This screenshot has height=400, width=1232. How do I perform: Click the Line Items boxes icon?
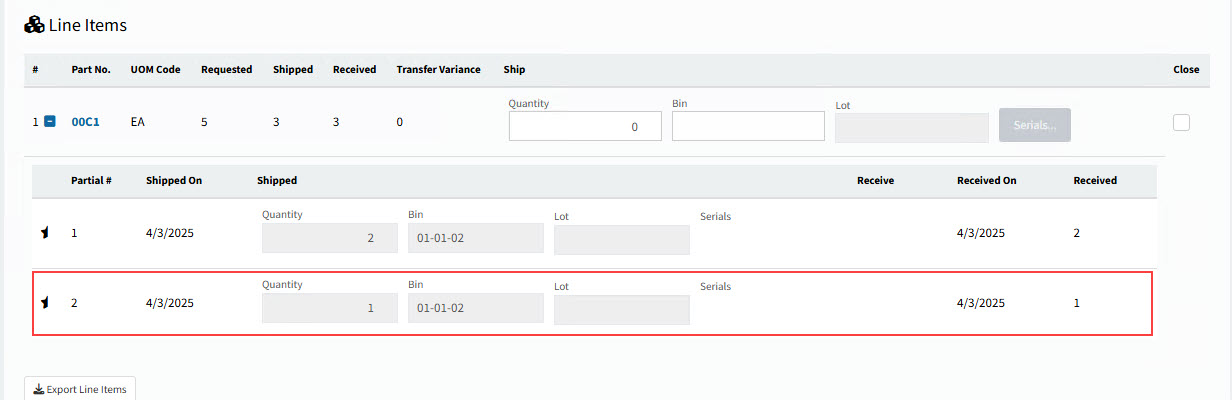pyautogui.click(x=34, y=25)
